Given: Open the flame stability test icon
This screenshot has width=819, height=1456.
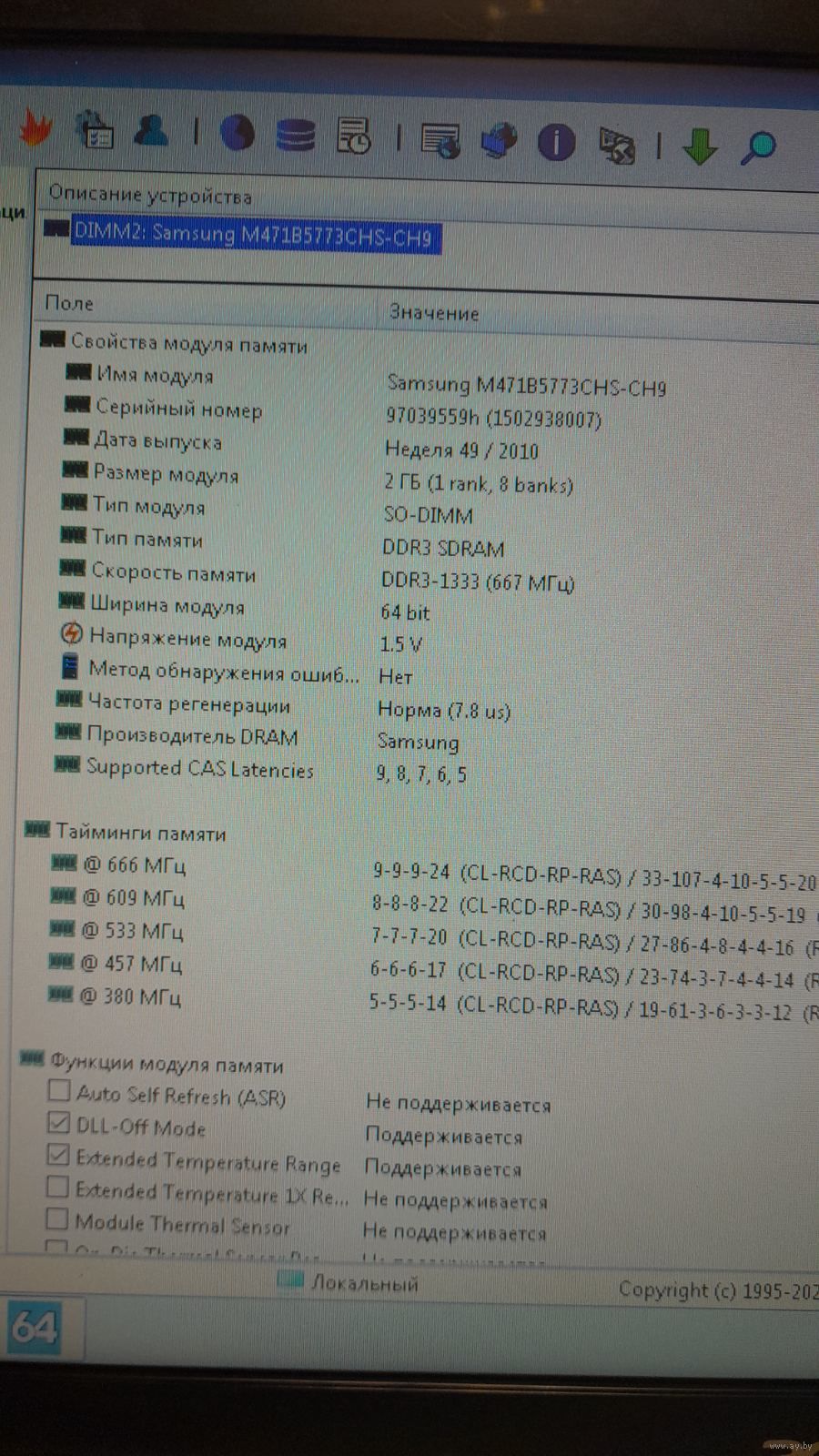Looking at the screenshot, I should click(35, 128).
